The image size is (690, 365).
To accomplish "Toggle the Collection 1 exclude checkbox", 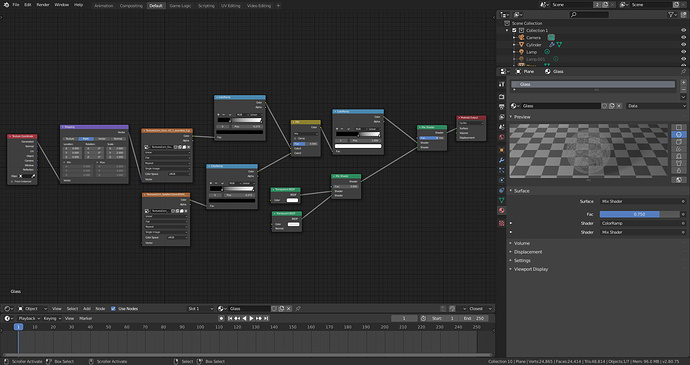I will [514, 30].
